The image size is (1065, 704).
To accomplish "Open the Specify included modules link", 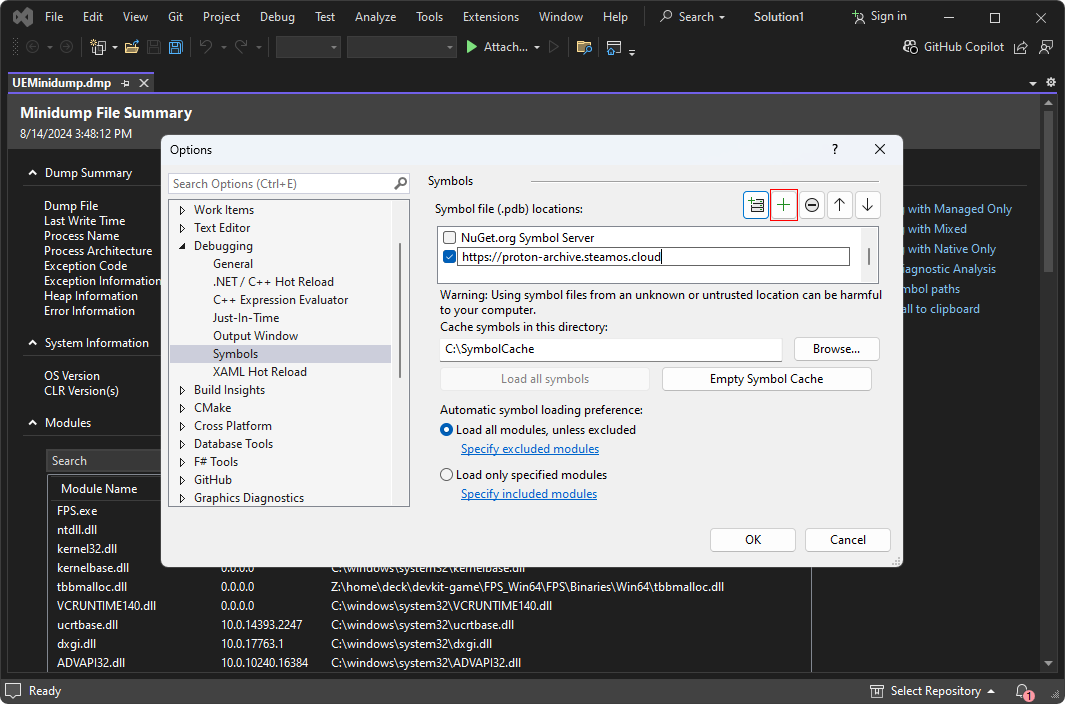I will 529,494.
